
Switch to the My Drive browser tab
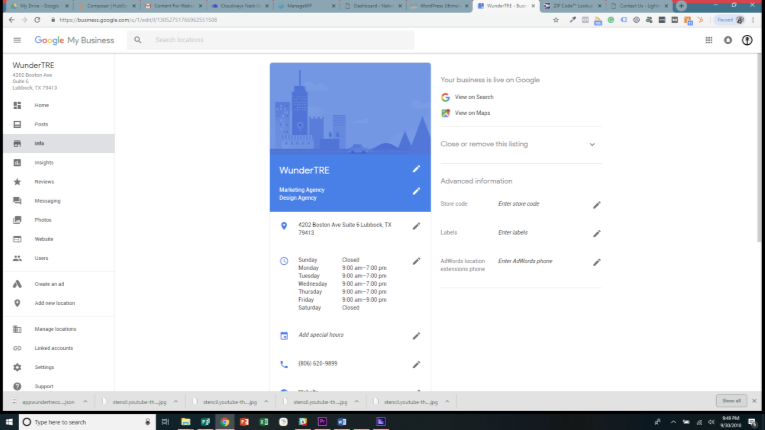[x=39, y=6]
